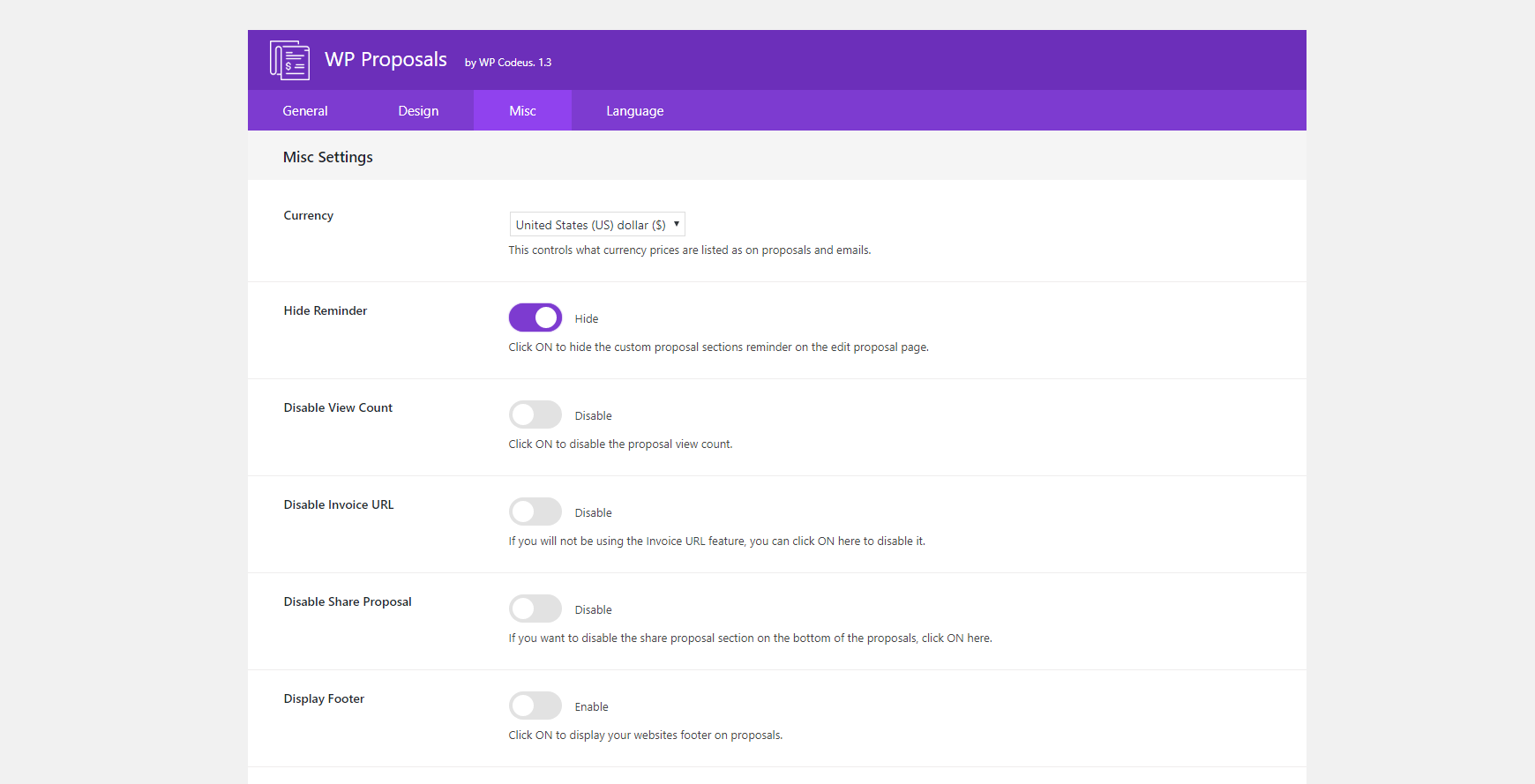1535x784 pixels.
Task: Turn off the Hide Reminder toggle
Action: pyautogui.click(x=535, y=317)
